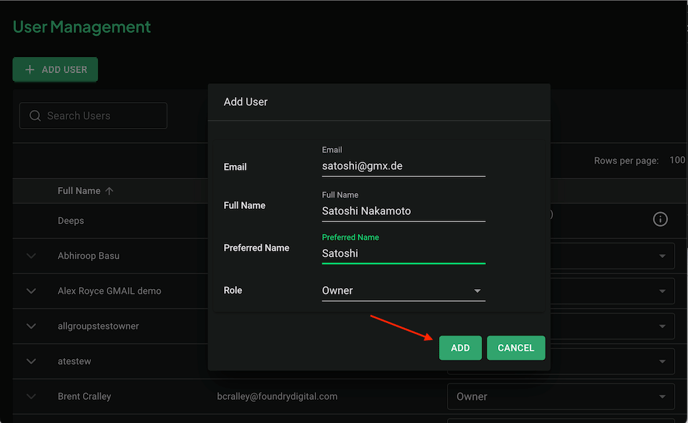Click the info icon in Deeps row
Screen dimensions: 688x423
click(x=660, y=219)
